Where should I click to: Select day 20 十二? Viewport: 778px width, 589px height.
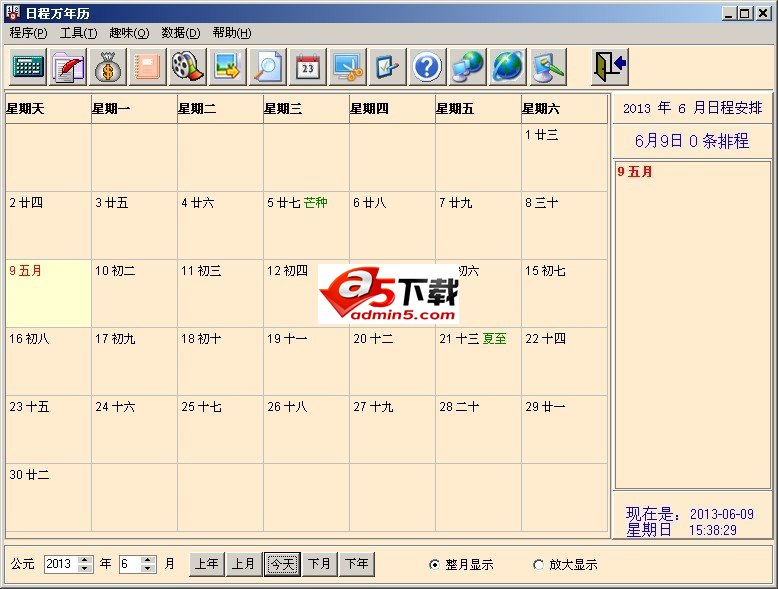pyautogui.click(x=392, y=361)
